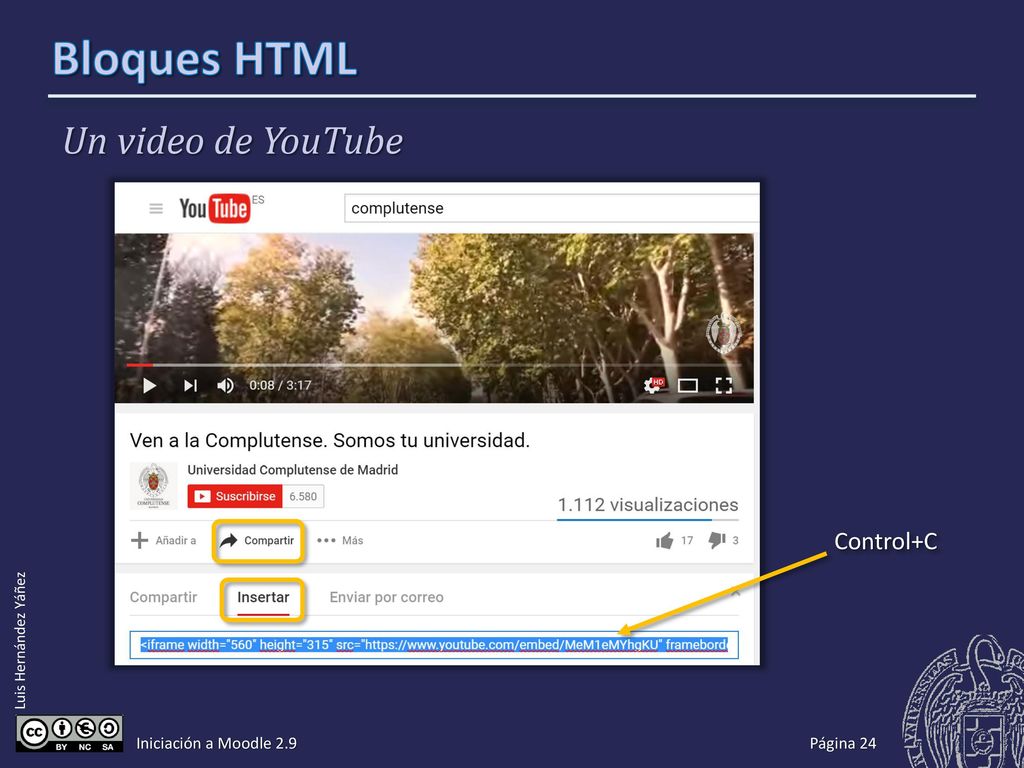The width and height of the screenshot is (1024, 768).
Task: Click the Creative Commons license badge
Action: click(x=69, y=733)
